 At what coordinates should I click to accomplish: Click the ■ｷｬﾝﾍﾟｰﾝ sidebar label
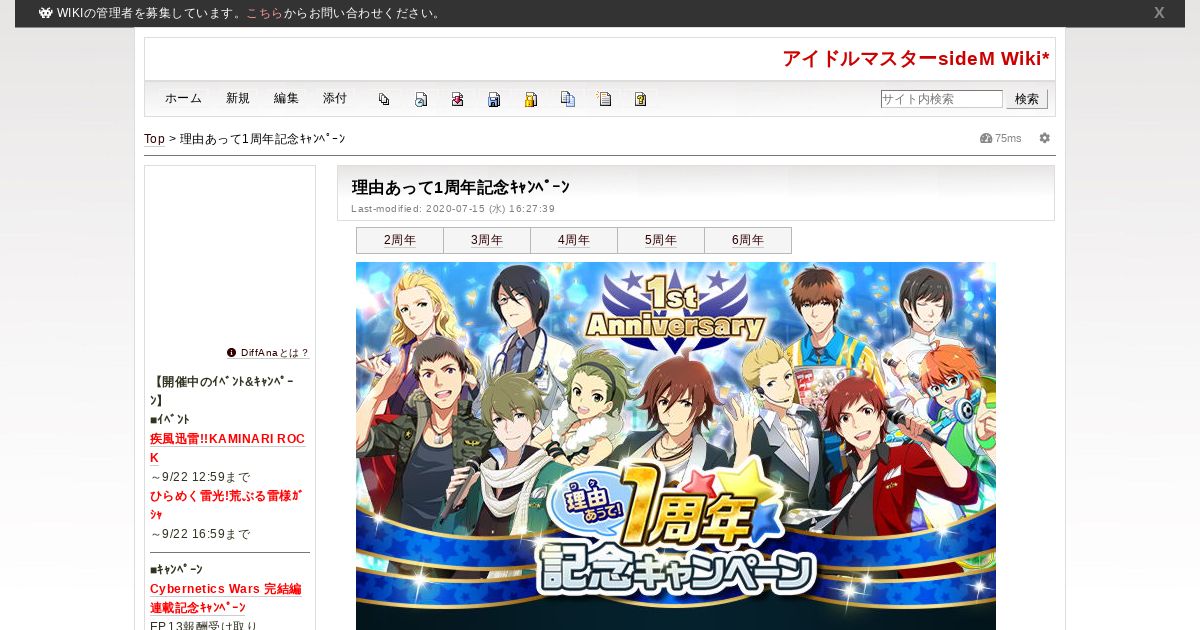tap(176, 569)
